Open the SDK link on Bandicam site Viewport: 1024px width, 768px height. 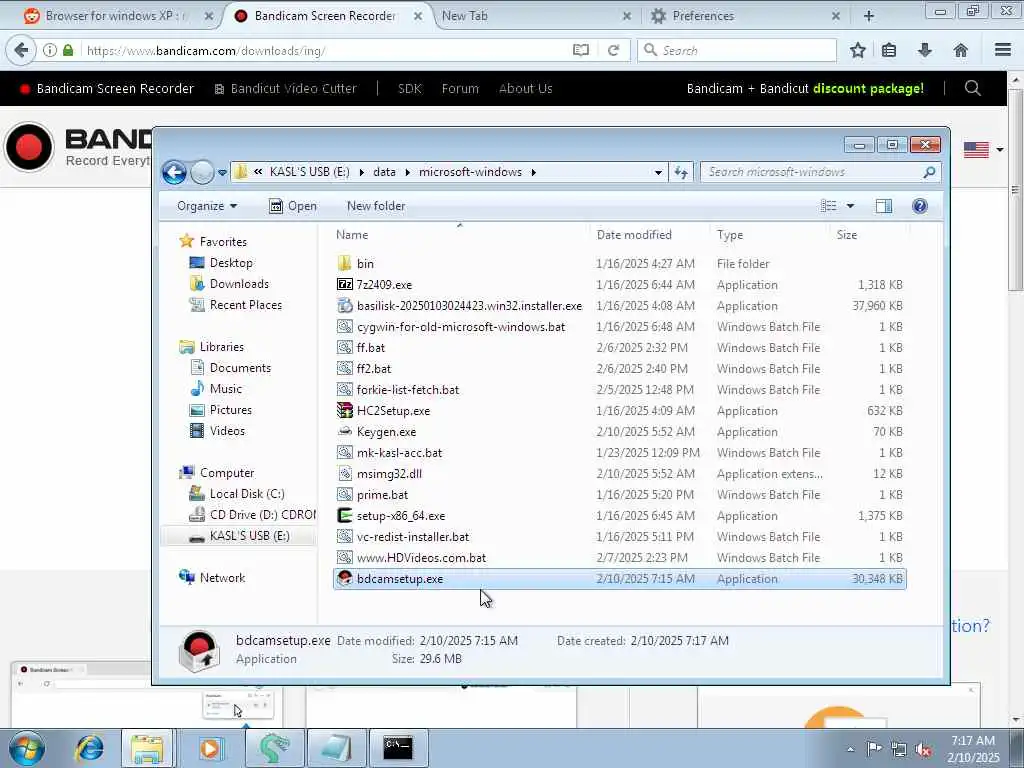coord(409,89)
